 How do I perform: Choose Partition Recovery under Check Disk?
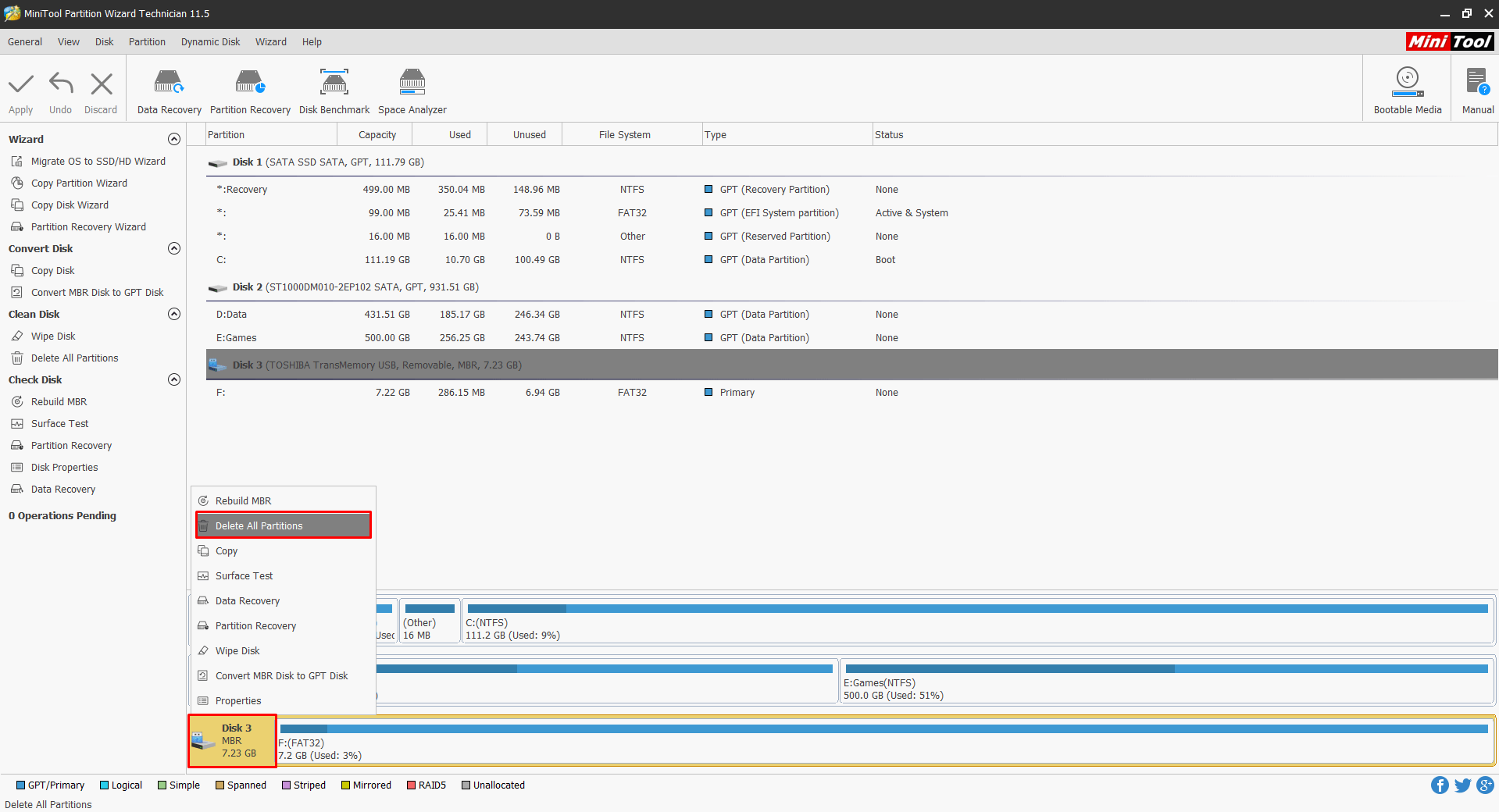tap(71, 446)
